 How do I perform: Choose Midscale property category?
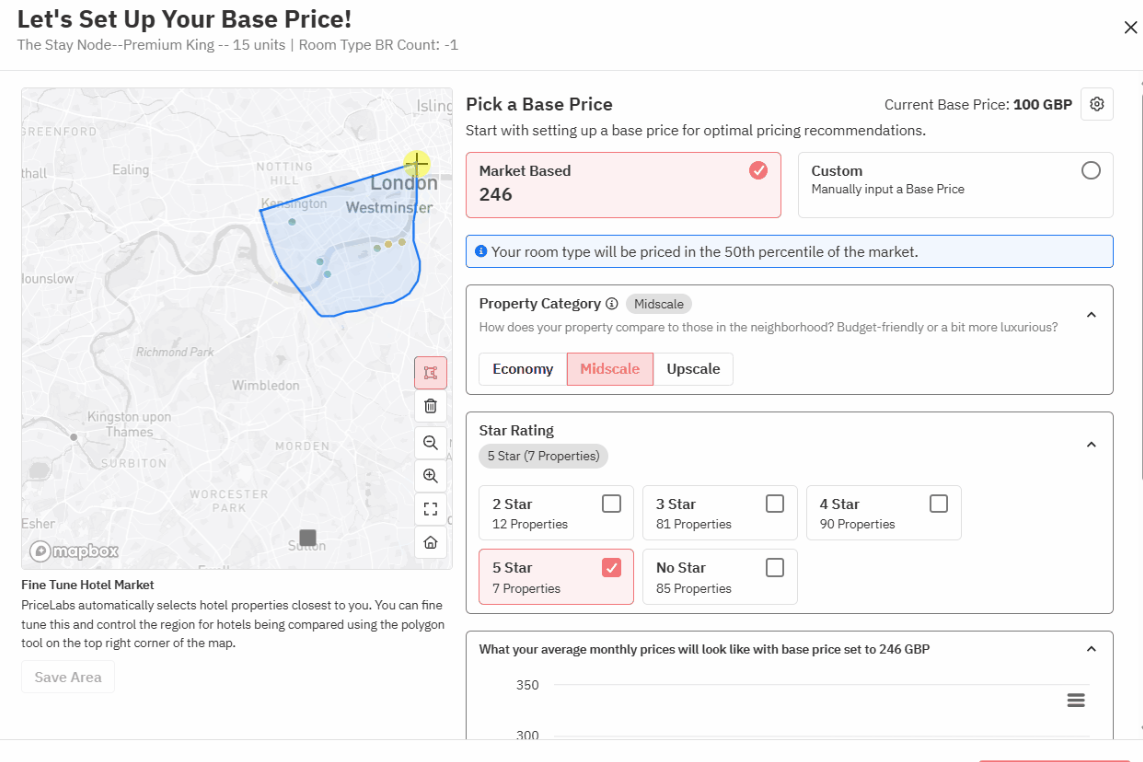coord(610,369)
